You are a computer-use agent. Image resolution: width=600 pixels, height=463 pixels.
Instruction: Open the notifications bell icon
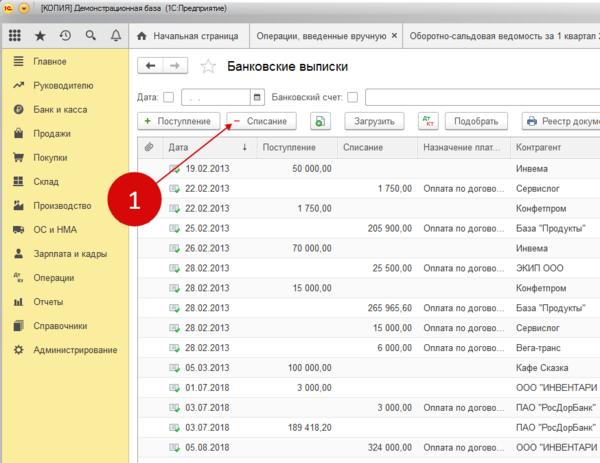pos(116,36)
